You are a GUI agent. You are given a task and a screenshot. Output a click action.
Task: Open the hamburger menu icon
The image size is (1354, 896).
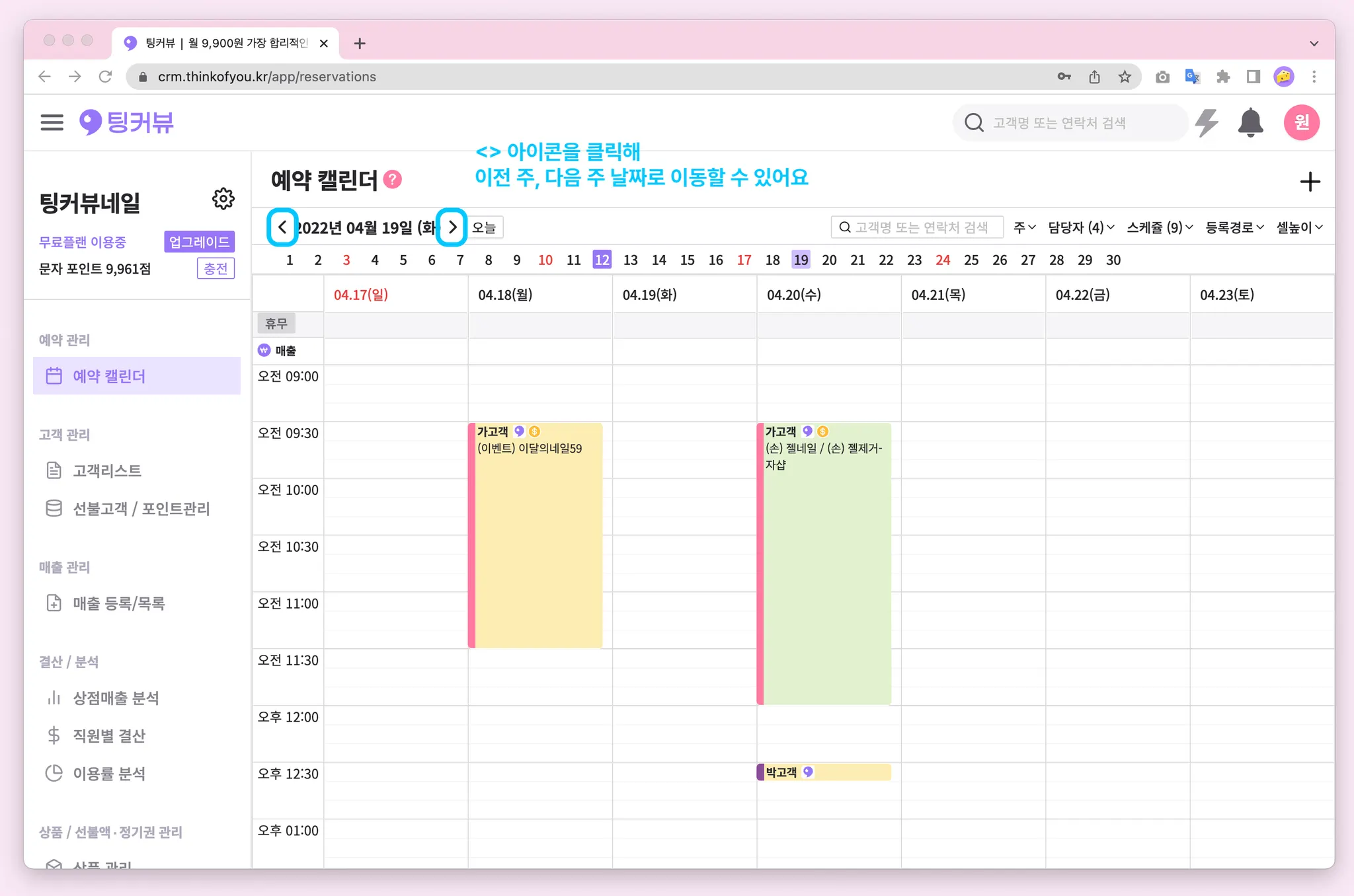coord(52,122)
